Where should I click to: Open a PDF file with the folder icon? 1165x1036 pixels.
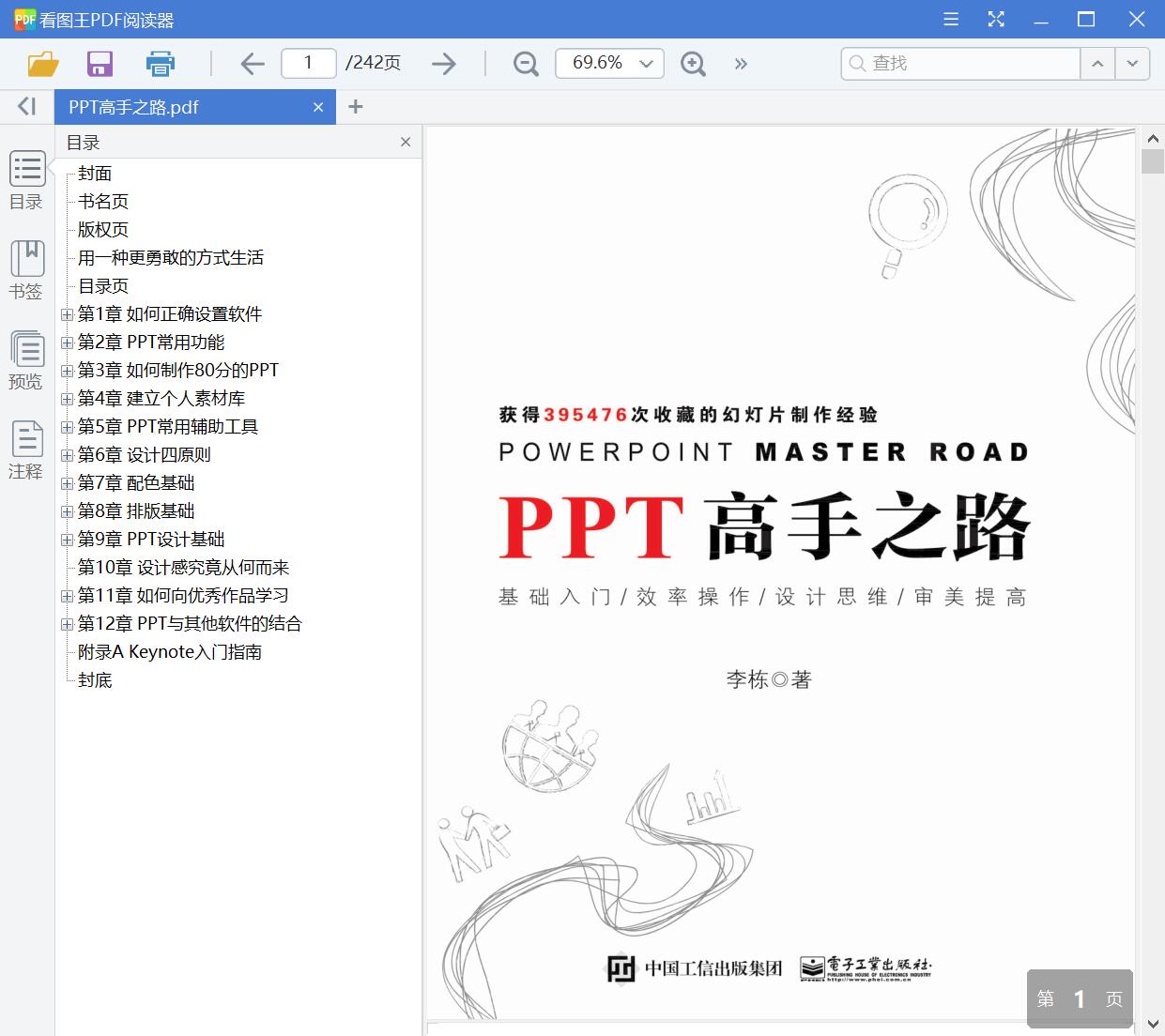coord(43,64)
